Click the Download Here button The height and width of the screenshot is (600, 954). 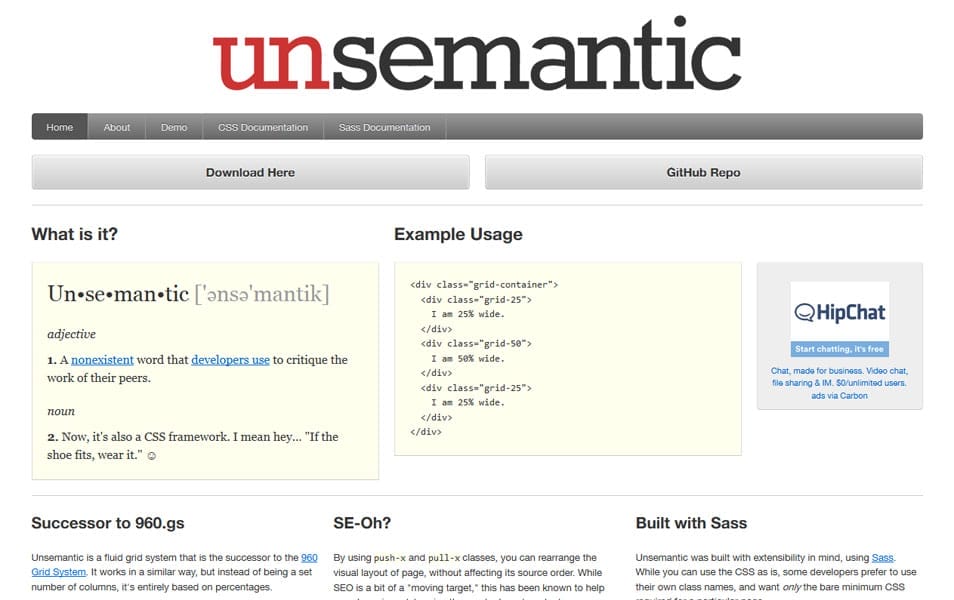pyautogui.click(x=251, y=172)
